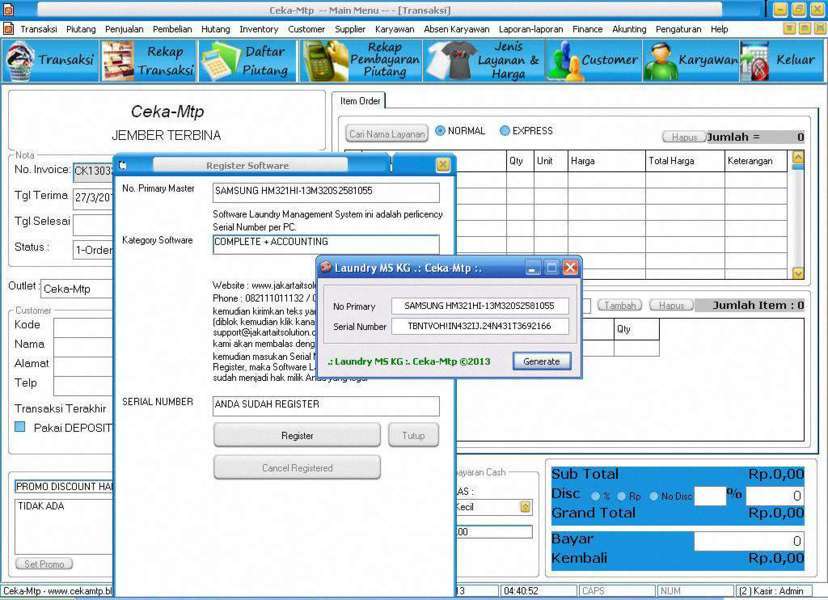Select the percent discount radio
The height and width of the screenshot is (600, 828).
596,496
